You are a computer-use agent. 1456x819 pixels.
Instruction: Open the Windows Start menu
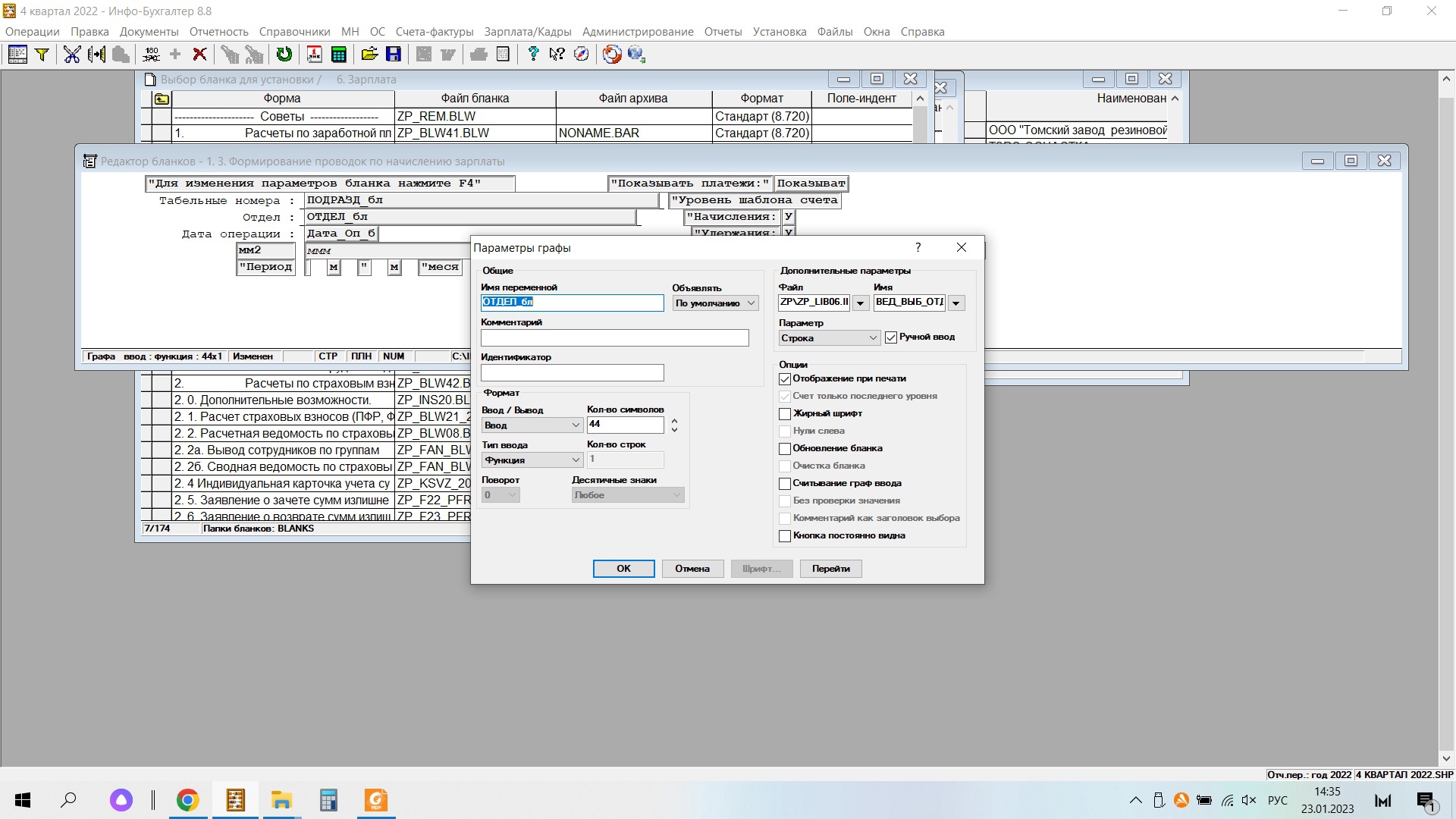23,800
